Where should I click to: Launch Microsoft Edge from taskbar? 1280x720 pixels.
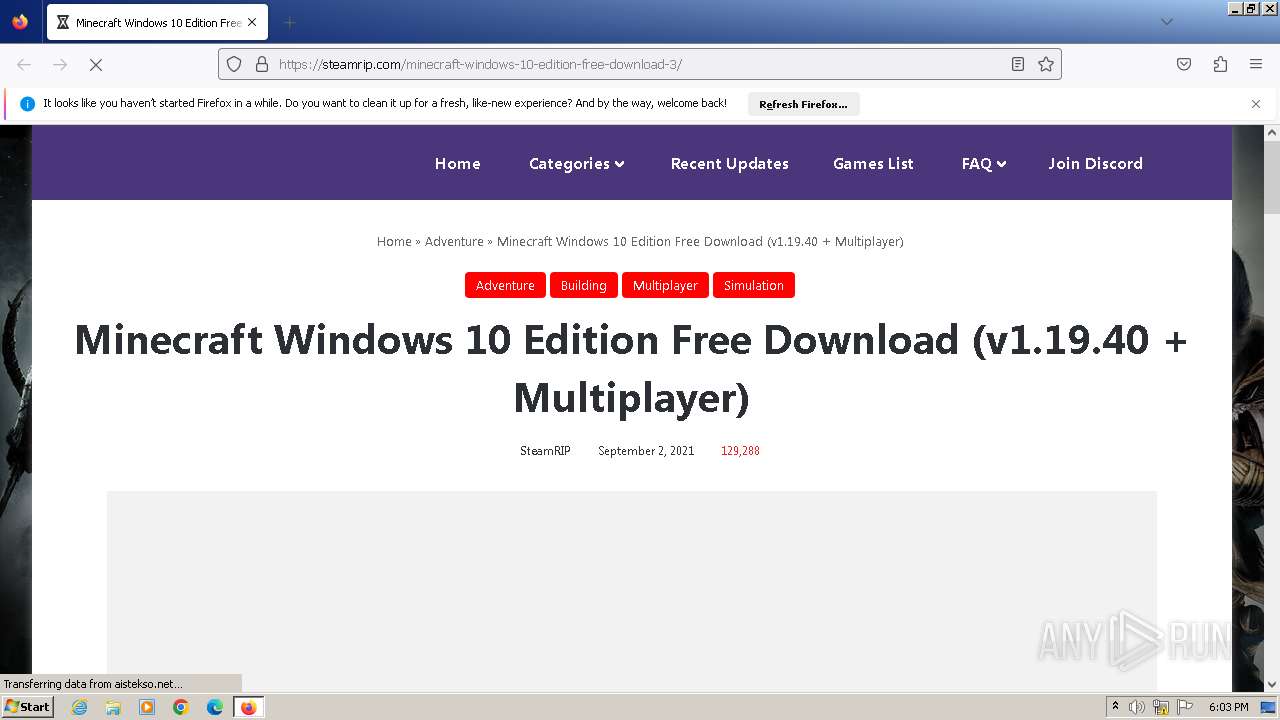pos(215,707)
